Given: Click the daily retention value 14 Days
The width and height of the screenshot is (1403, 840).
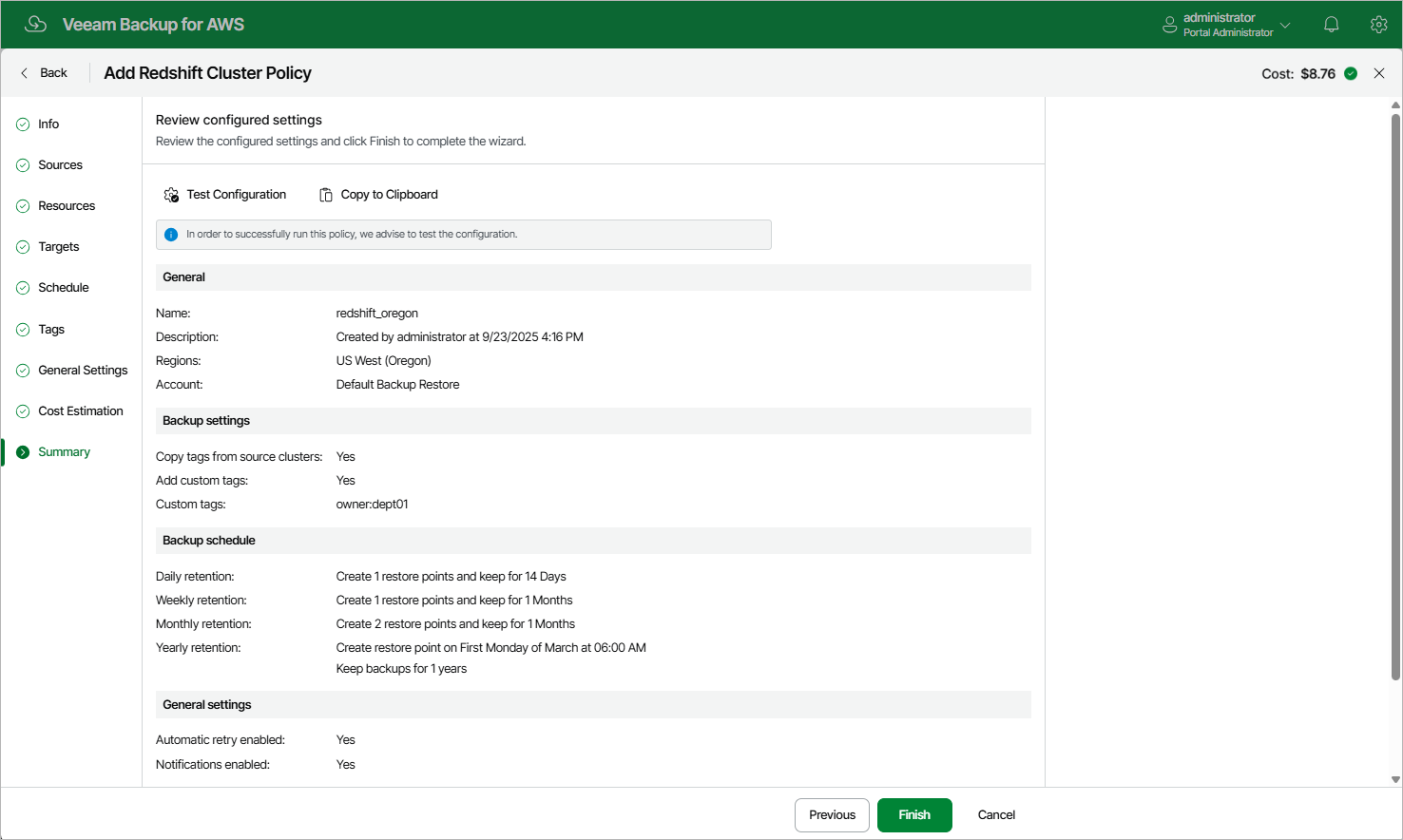Looking at the screenshot, I should coord(452,577).
